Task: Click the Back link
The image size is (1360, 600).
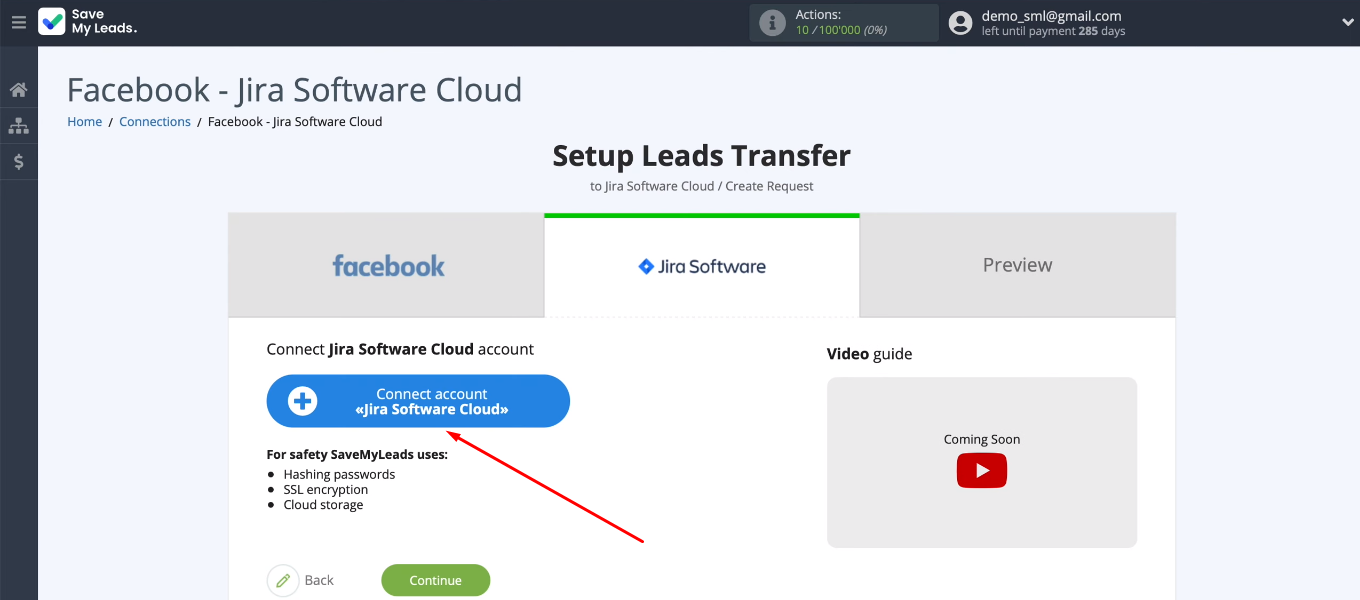Action: [319, 580]
